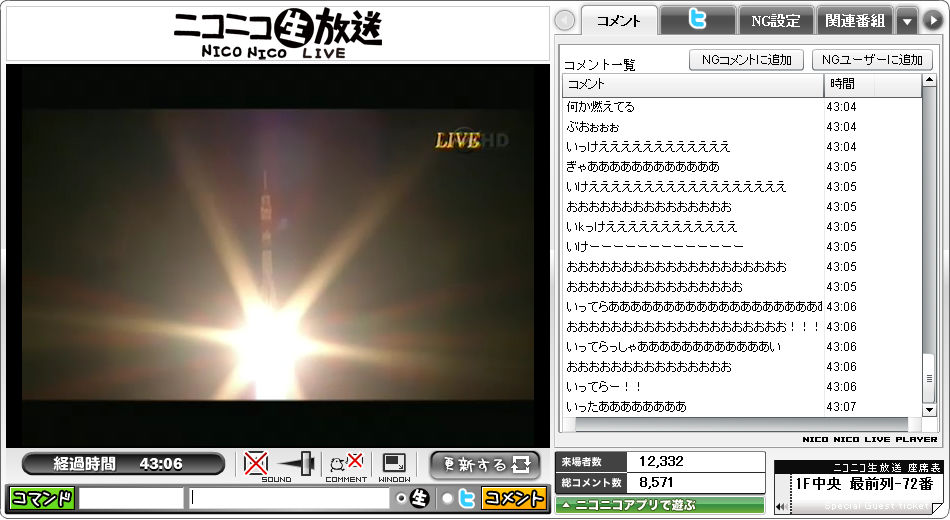Open the NG設定 tab
The width and height of the screenshot is (950, 520).
pos(776,21)
